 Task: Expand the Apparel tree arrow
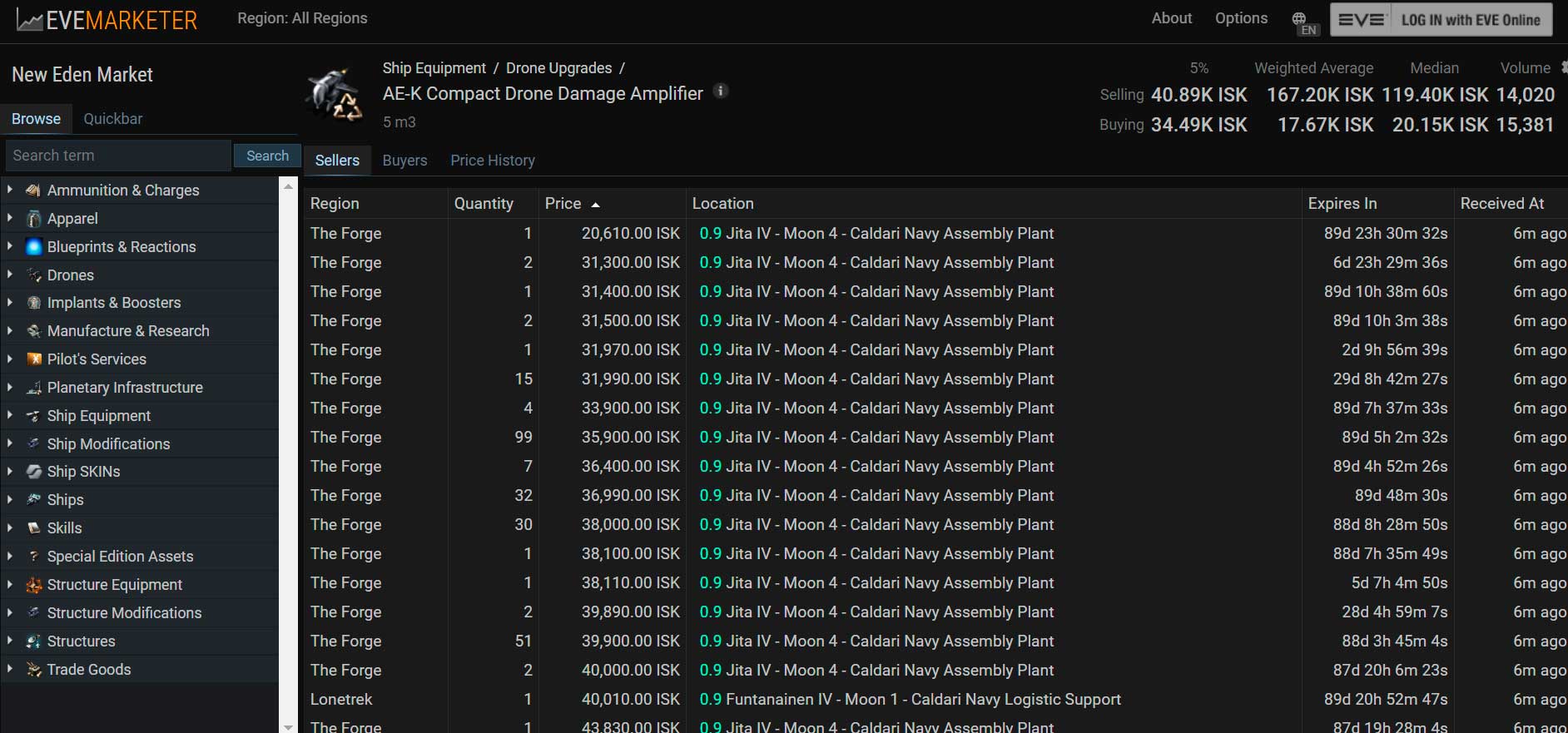tap(10, 218)
